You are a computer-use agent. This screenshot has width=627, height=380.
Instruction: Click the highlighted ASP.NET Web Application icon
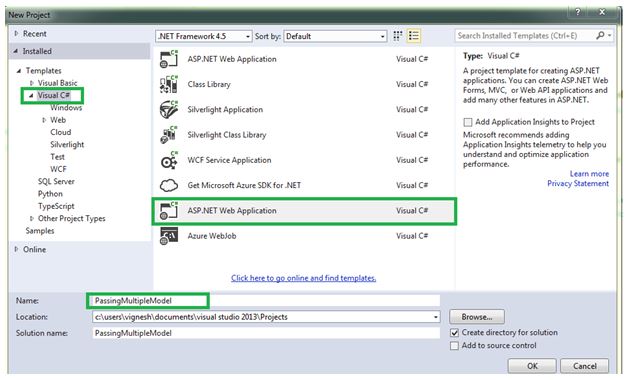(x=169, y=211)
